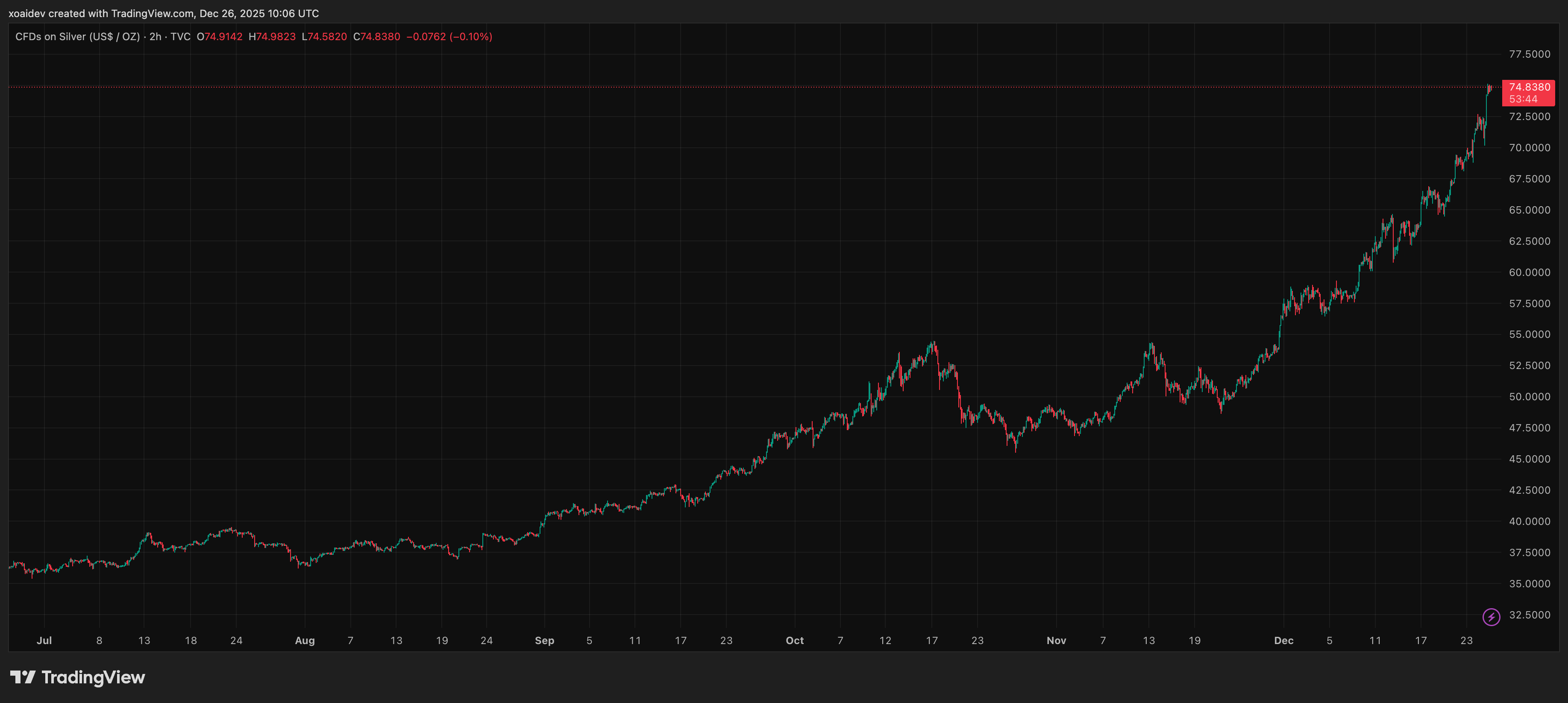Click the Nov label on time axis
This screenshot has height=703, width=1568.
pos(1056,640)
